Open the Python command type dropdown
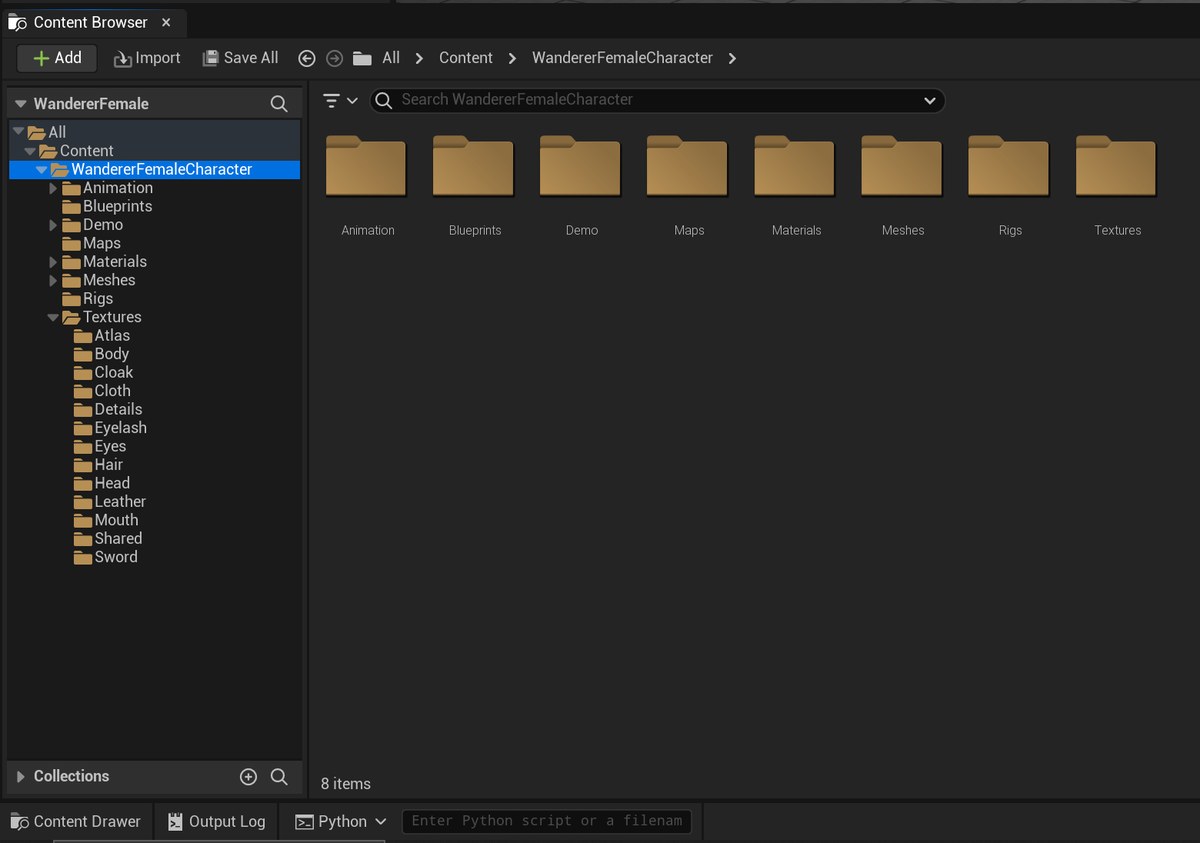 [x=340, y=821]
